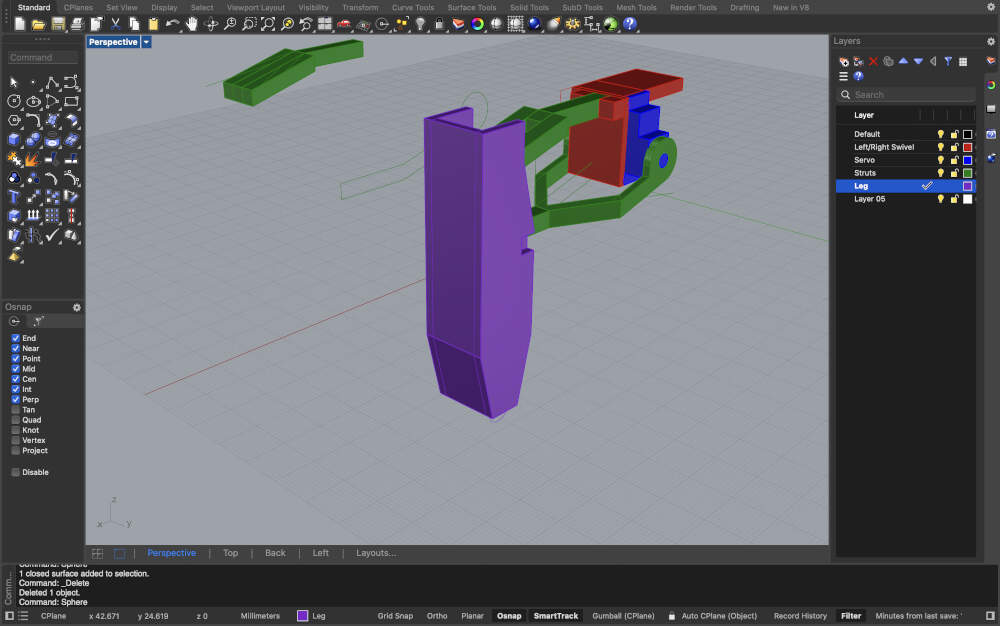The width and height of the screenshot is (1000, 626).
Task: Toggle Planar mode in status bar
Action: coord(473,616)
